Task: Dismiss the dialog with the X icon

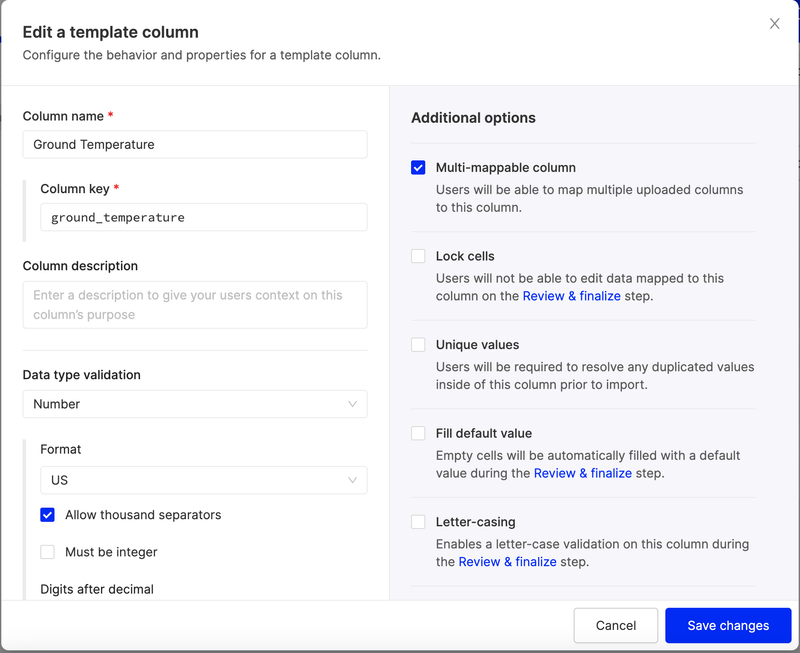Action: tap(775, 23)
